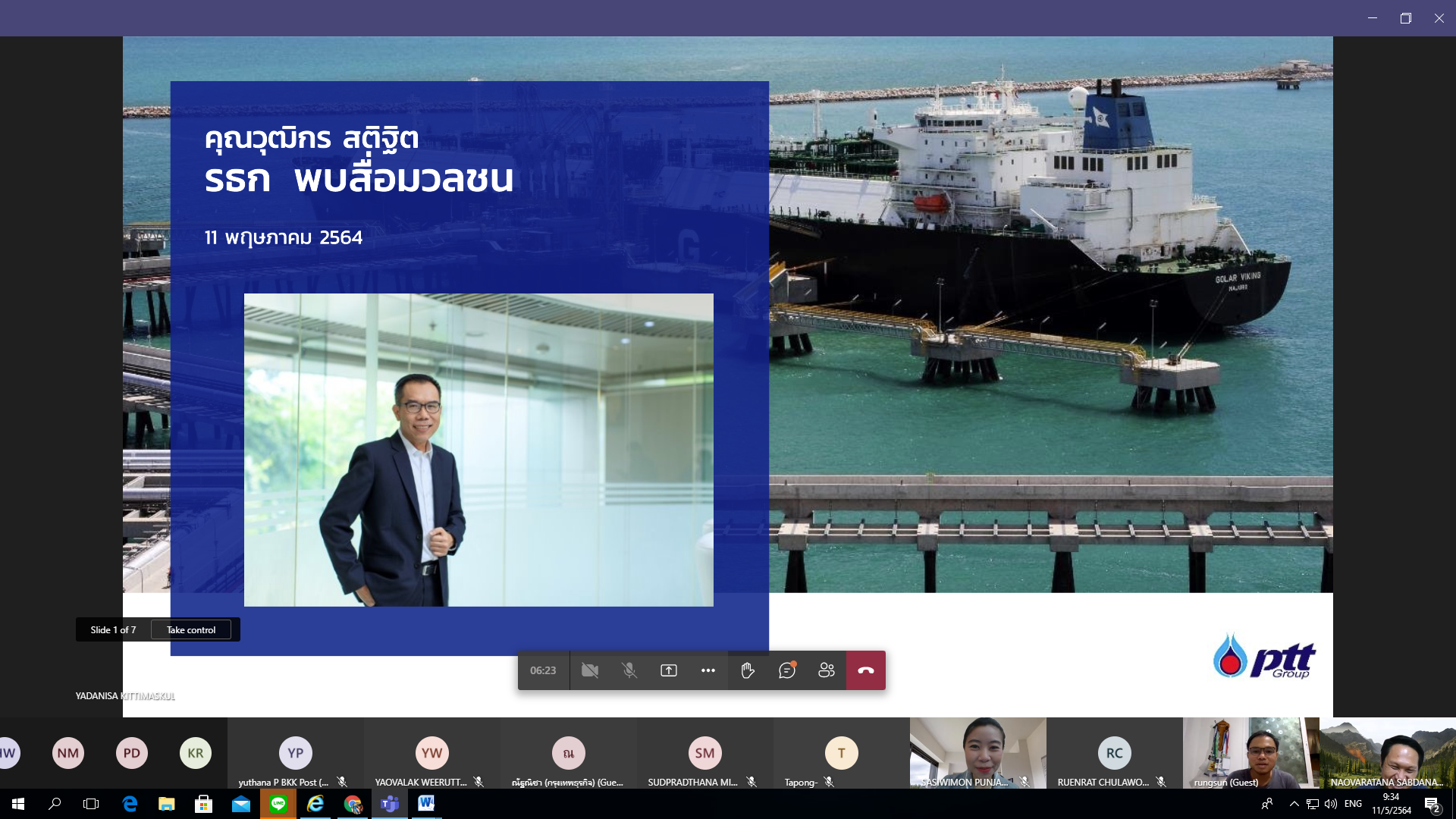
Task: Click the NM participant avatar
Action: pyautogui.click(x=67, y=753)
